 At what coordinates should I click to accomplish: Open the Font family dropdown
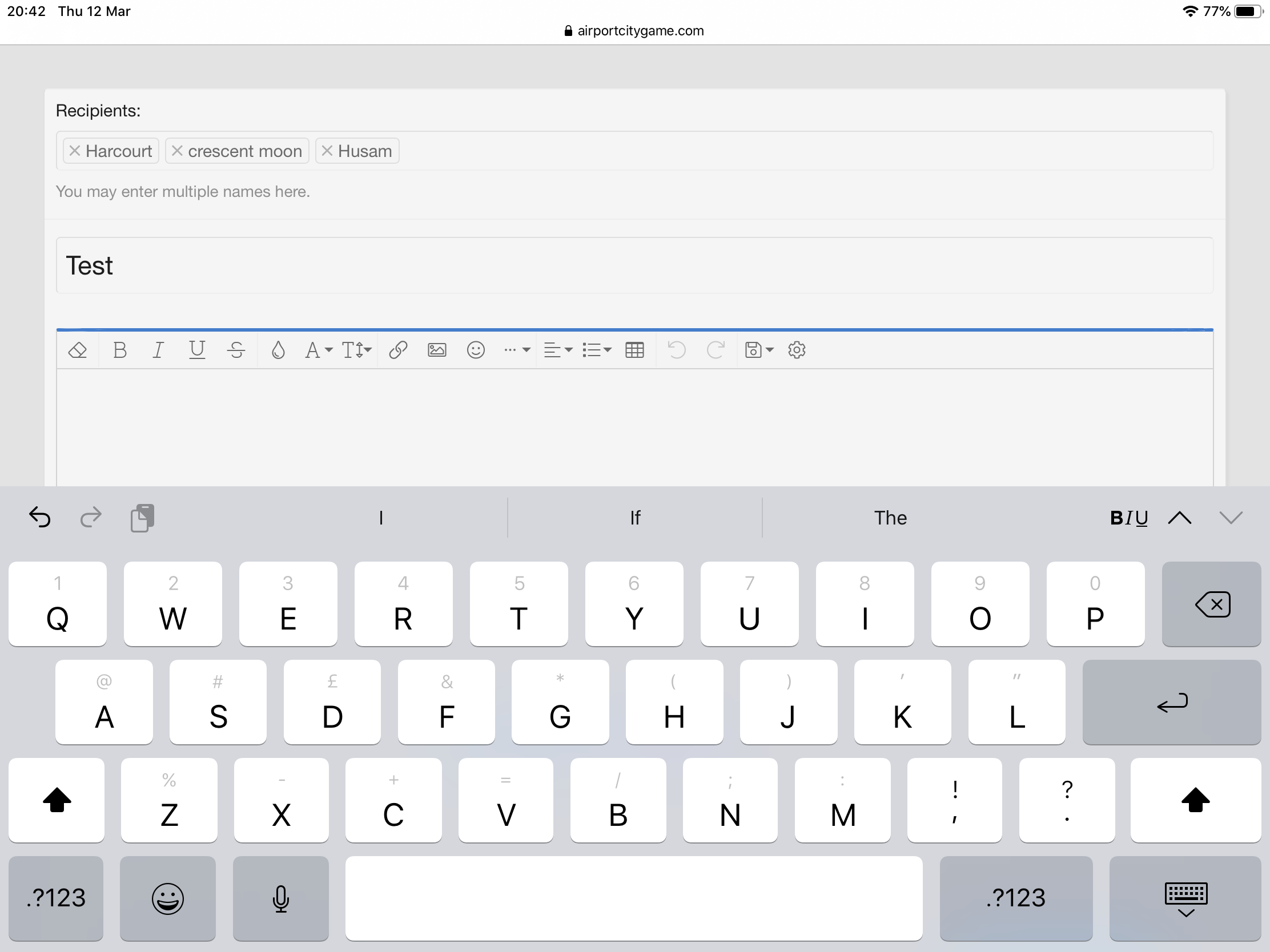coord(317,349)
